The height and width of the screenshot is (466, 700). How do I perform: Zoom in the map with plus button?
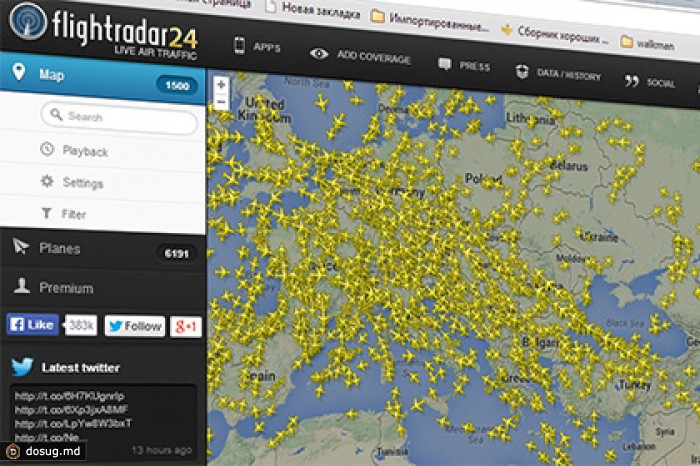click(x=221, y=84)
